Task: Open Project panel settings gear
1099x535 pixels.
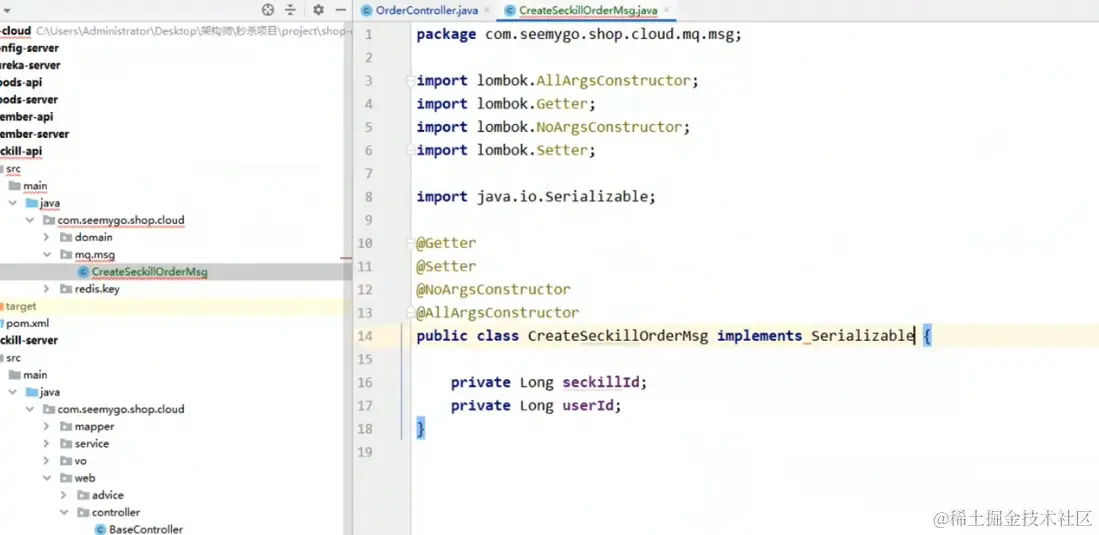Action: pos(318,10)
